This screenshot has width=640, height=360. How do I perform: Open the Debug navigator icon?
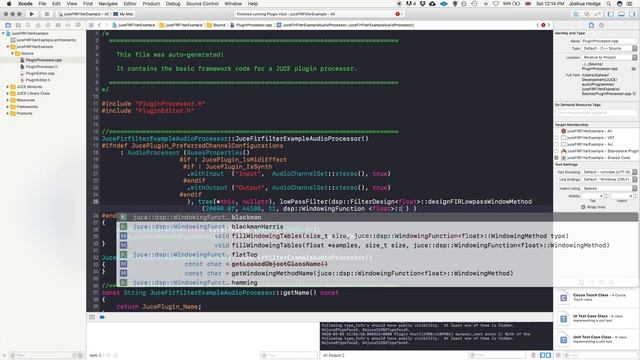58,25
